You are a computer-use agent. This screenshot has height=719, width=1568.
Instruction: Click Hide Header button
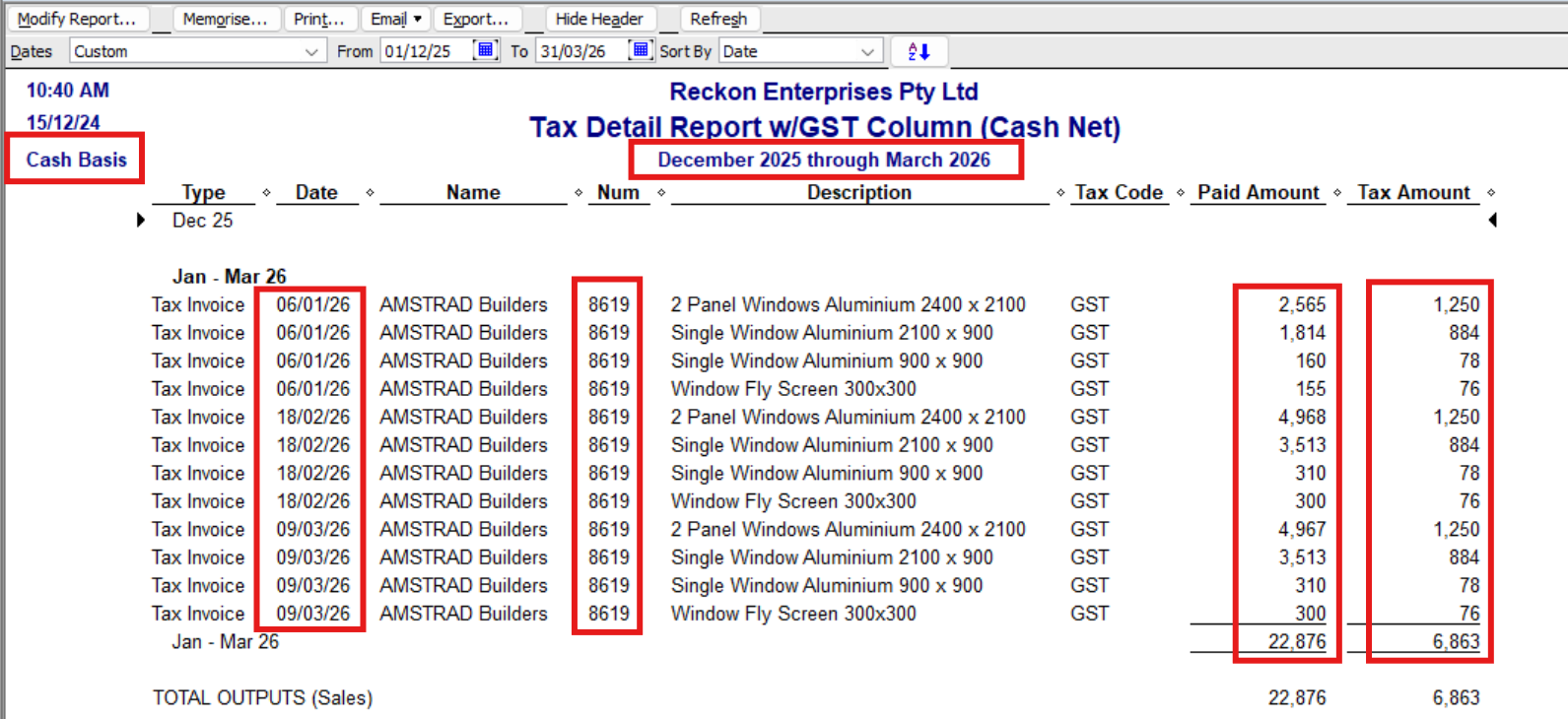[x=599, y=19]
